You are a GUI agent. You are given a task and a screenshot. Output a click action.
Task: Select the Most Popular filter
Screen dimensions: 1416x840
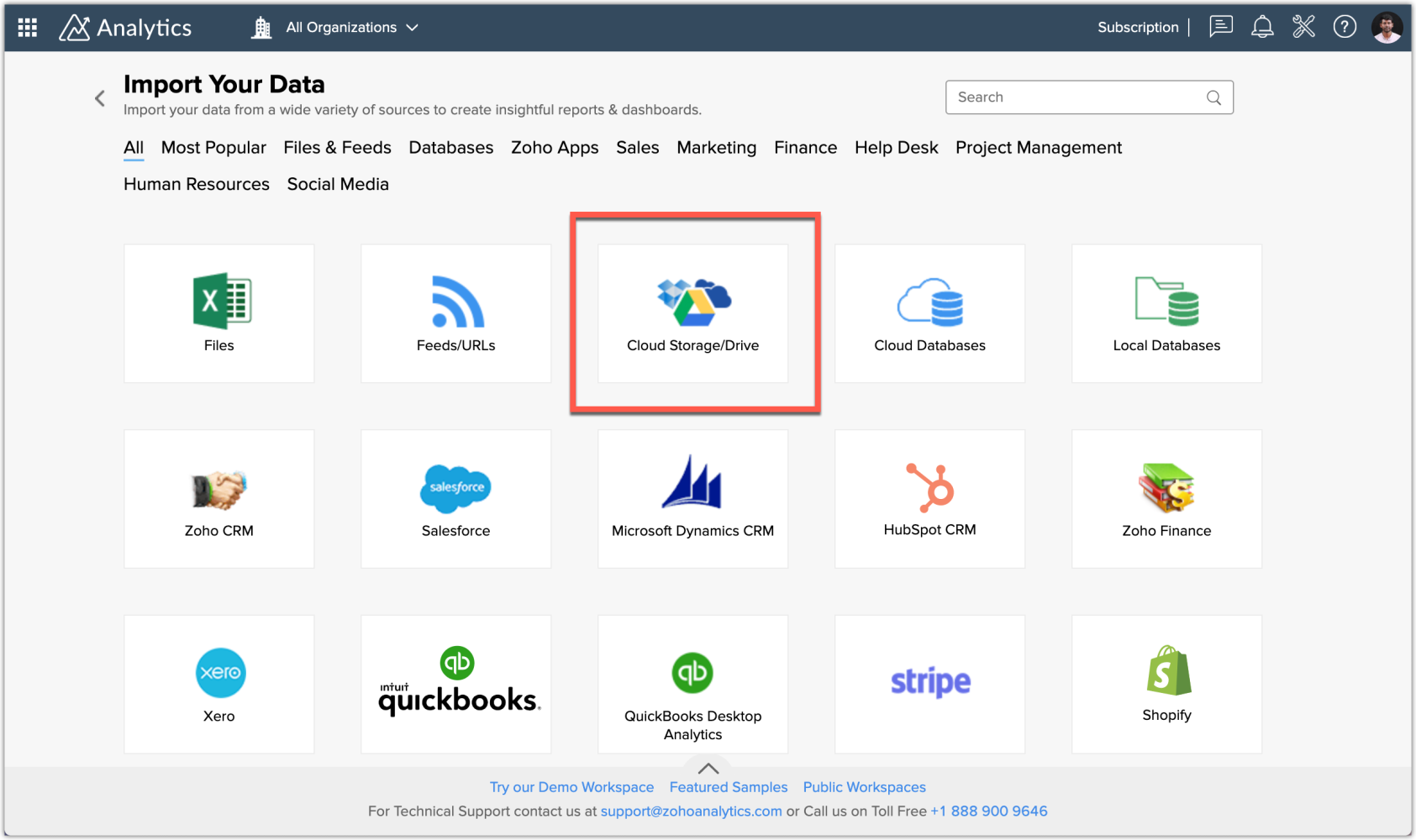213,148
